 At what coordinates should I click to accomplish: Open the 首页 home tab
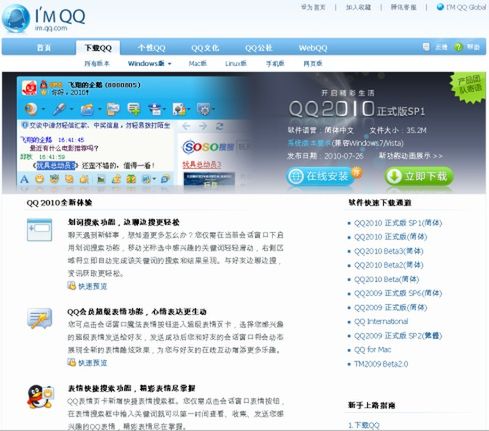44,48
